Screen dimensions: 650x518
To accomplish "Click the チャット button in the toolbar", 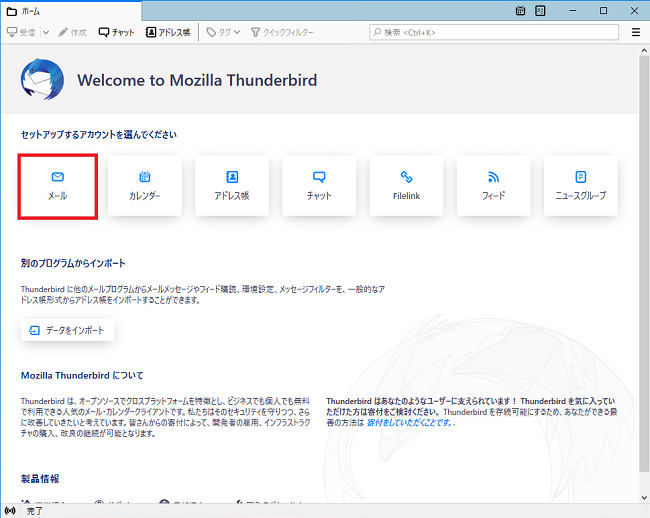I will coord(116,32).
